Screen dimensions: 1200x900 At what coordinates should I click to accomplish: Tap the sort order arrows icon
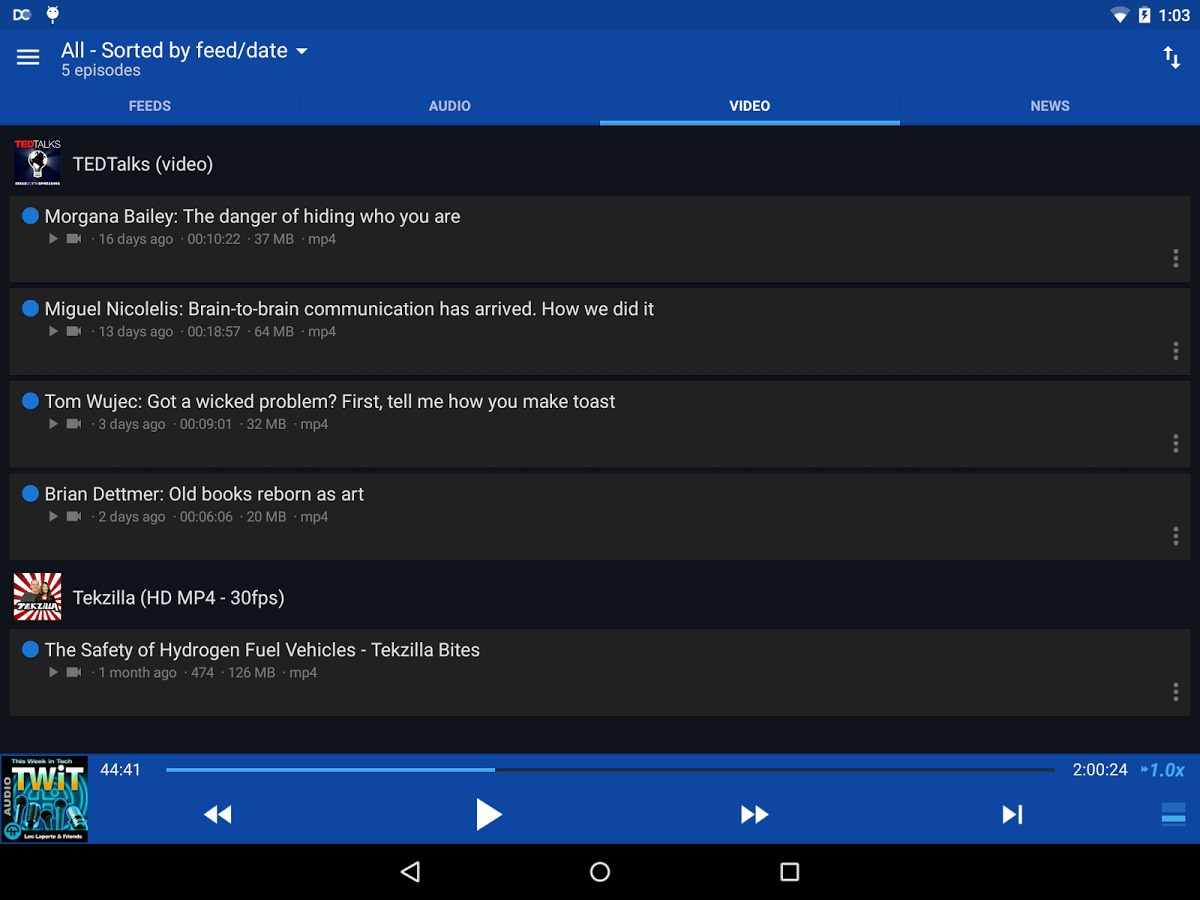[1171, 57]
